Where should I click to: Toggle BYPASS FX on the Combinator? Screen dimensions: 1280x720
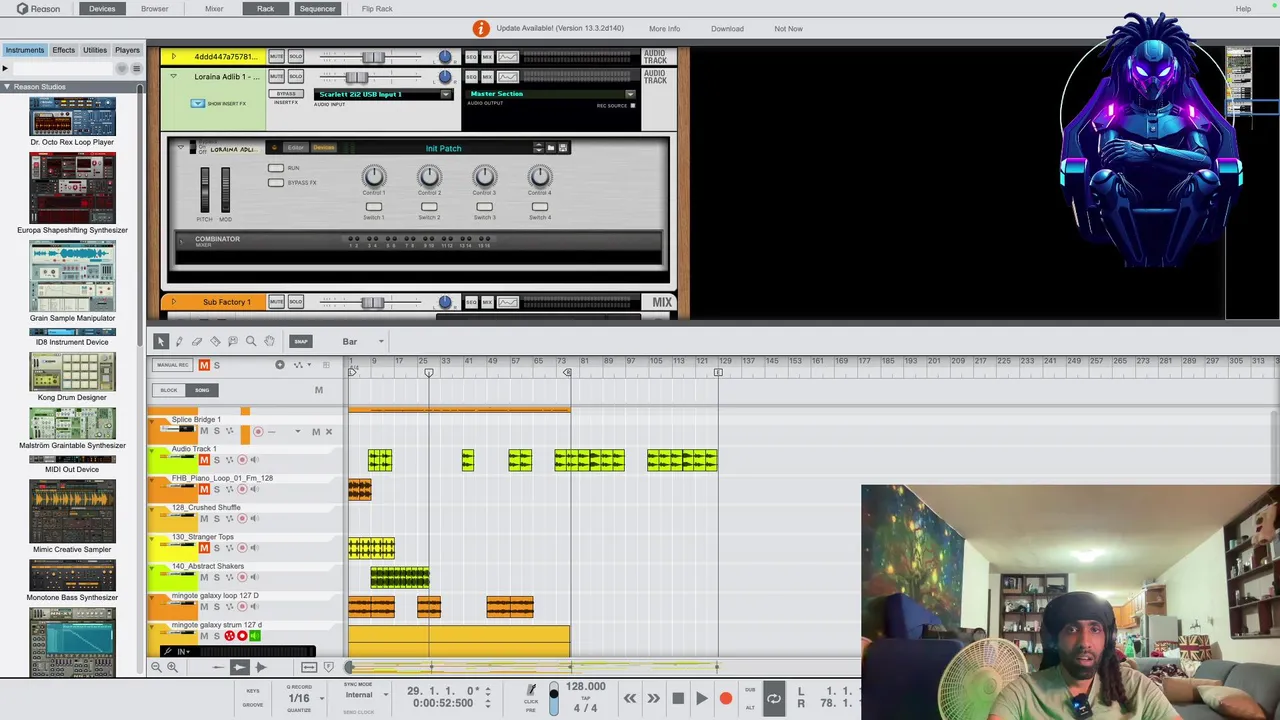tap(276, 183)
